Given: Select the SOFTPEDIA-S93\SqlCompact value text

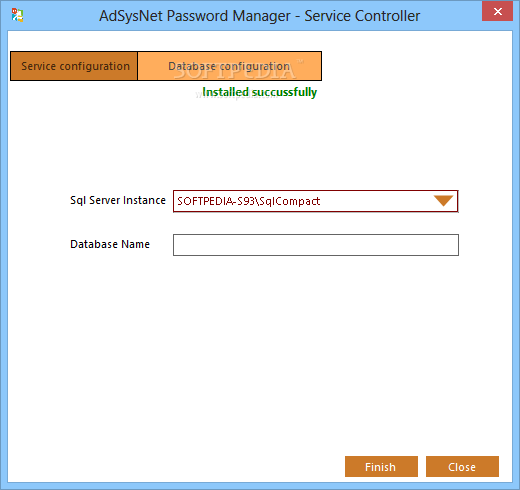Looking at the screenshot, I should [249, 201].
